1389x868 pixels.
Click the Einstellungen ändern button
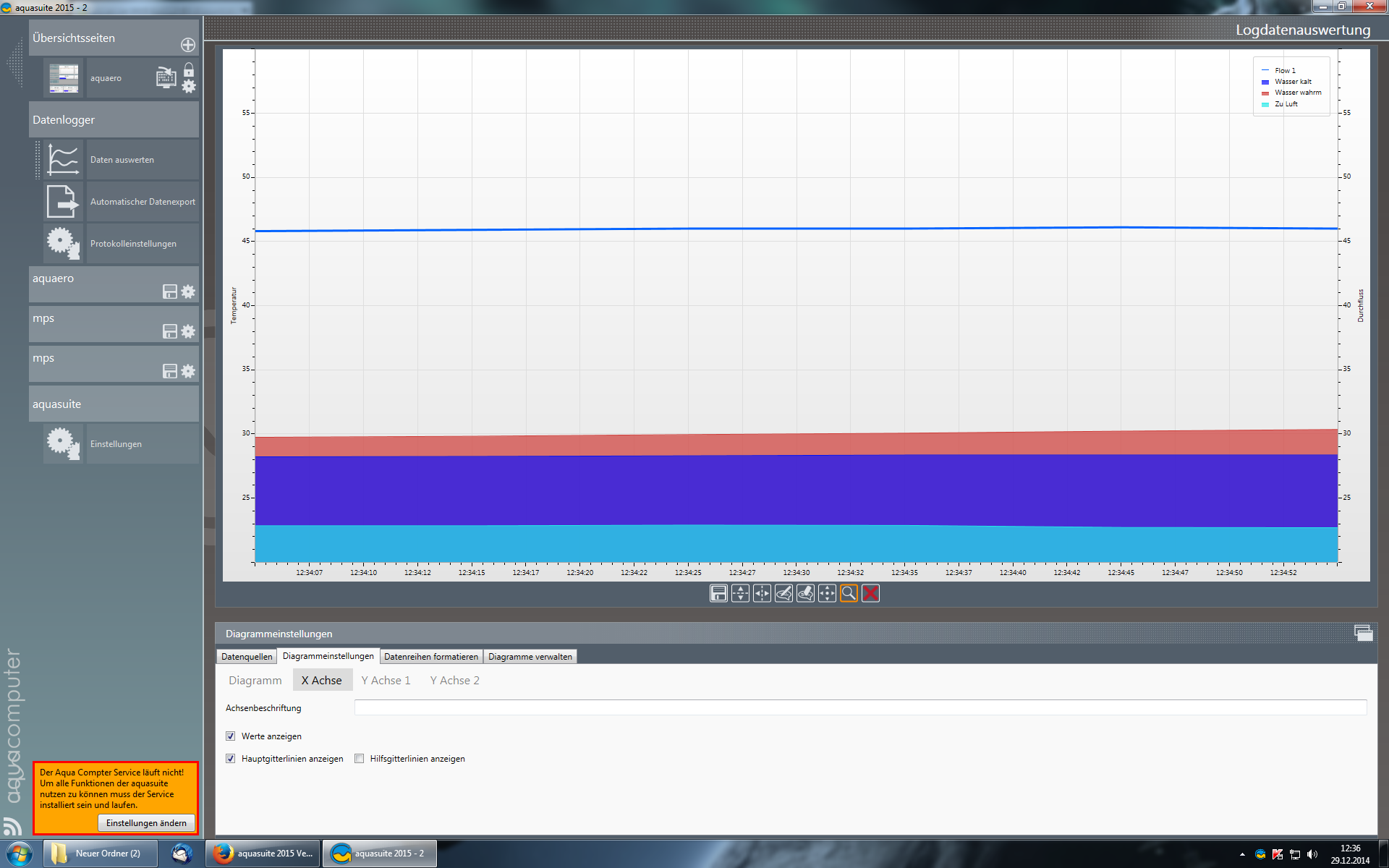point(146,823)
